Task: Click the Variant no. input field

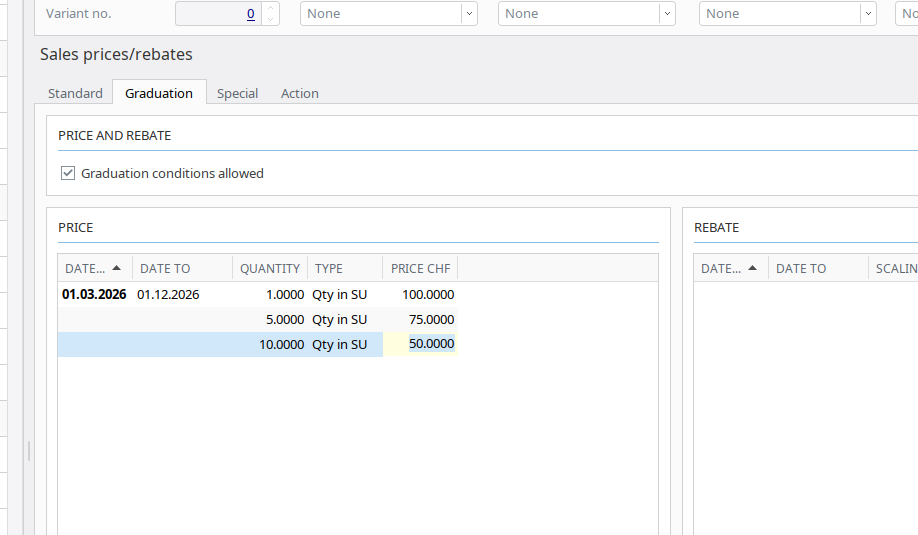Action: click(x=217, y=14)
